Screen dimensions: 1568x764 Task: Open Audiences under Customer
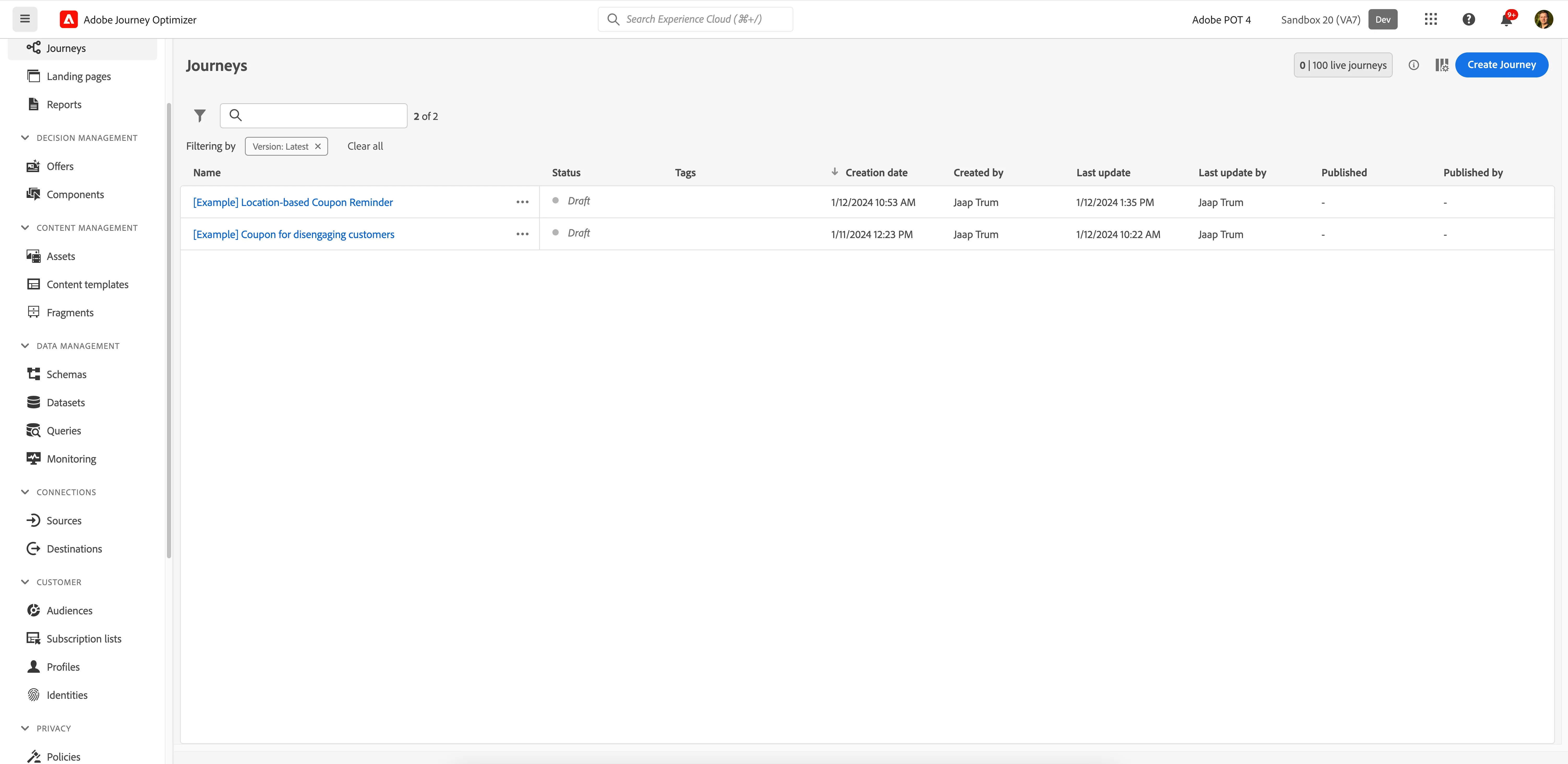pyautogui.click(x=69, y=611)
